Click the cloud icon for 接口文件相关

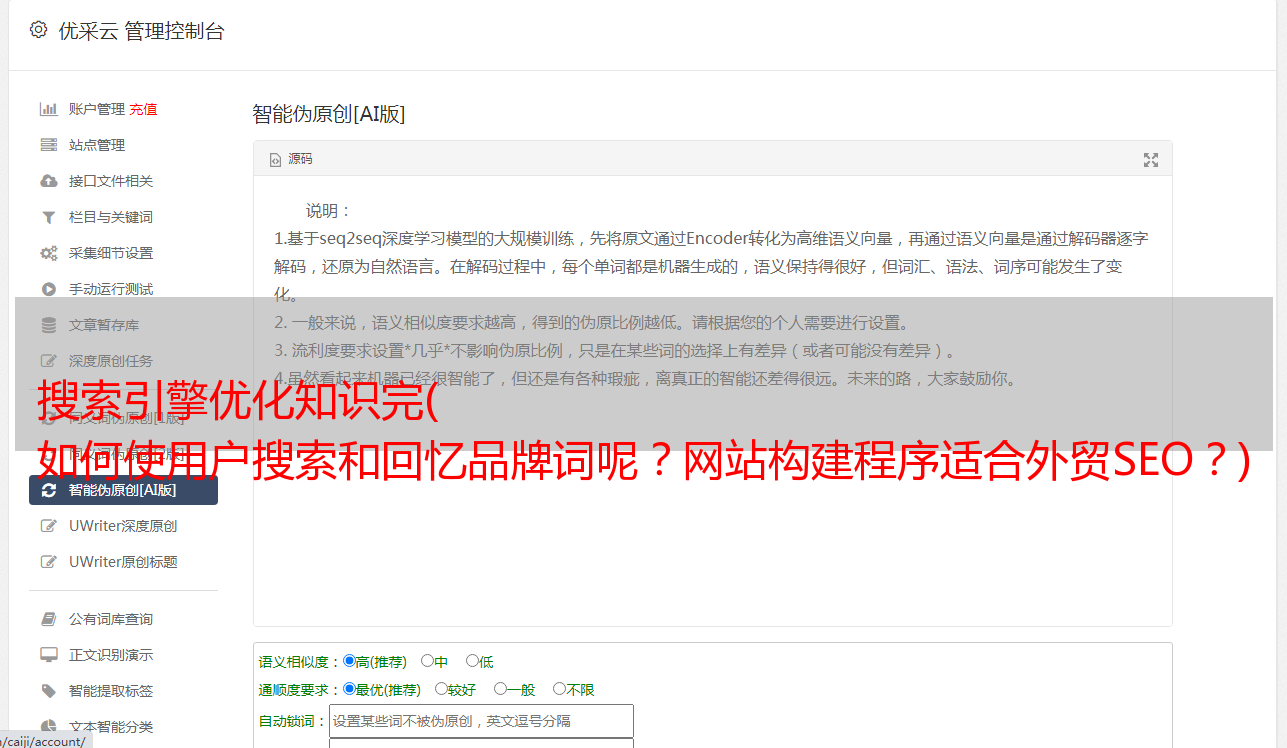pos(48,181)
